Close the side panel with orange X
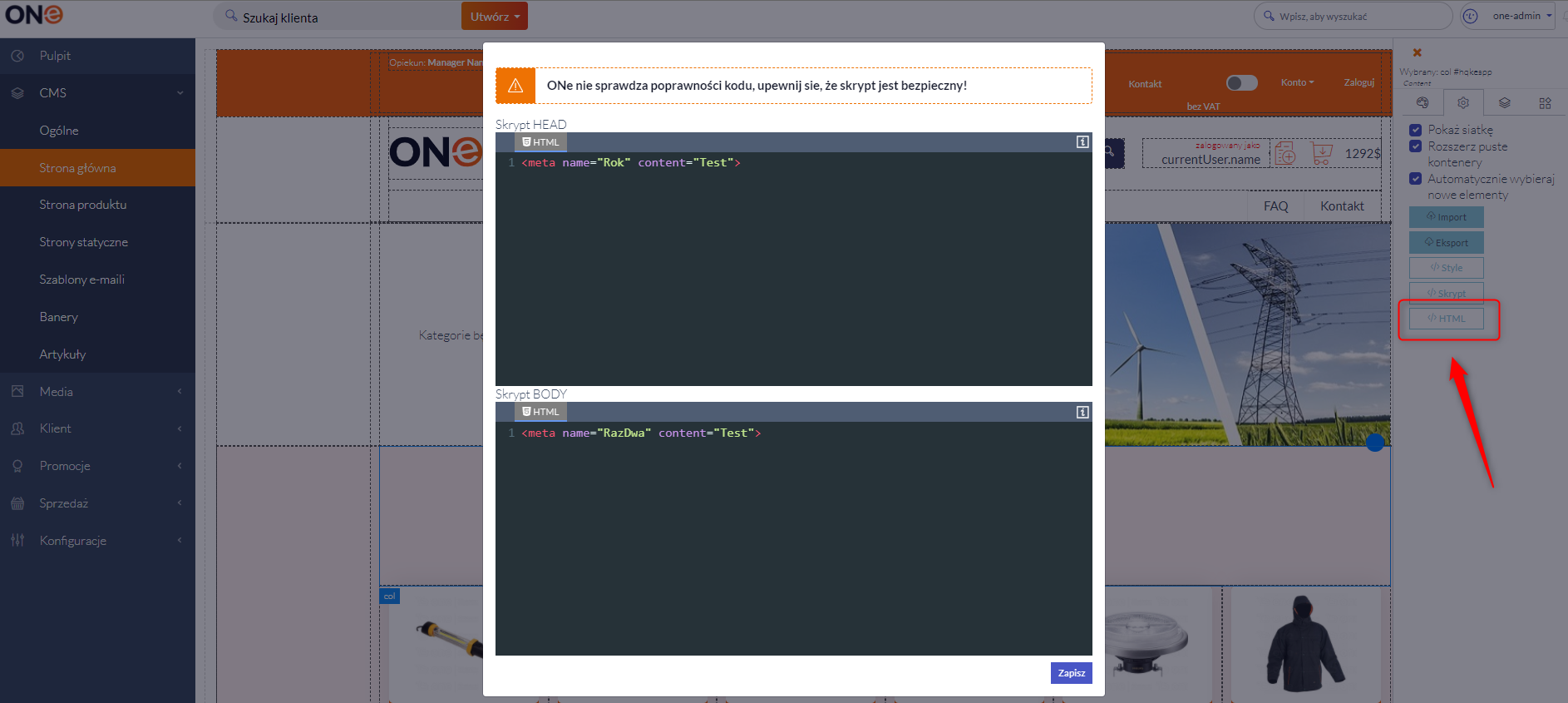The height and width of the screenshot is (703, 1568). (x=1418, y=52)
